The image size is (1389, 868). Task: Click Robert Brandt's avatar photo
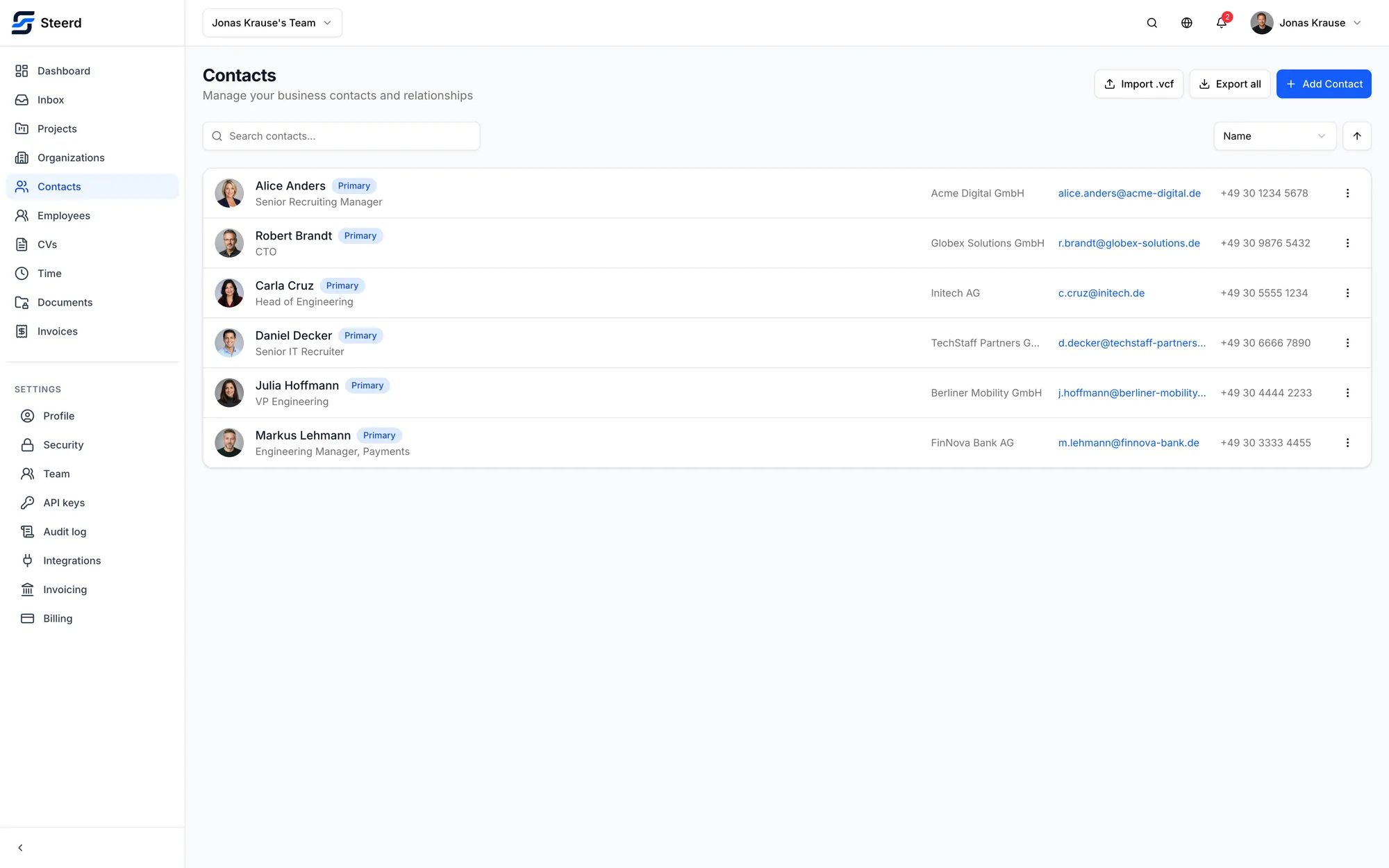(229, 243)
